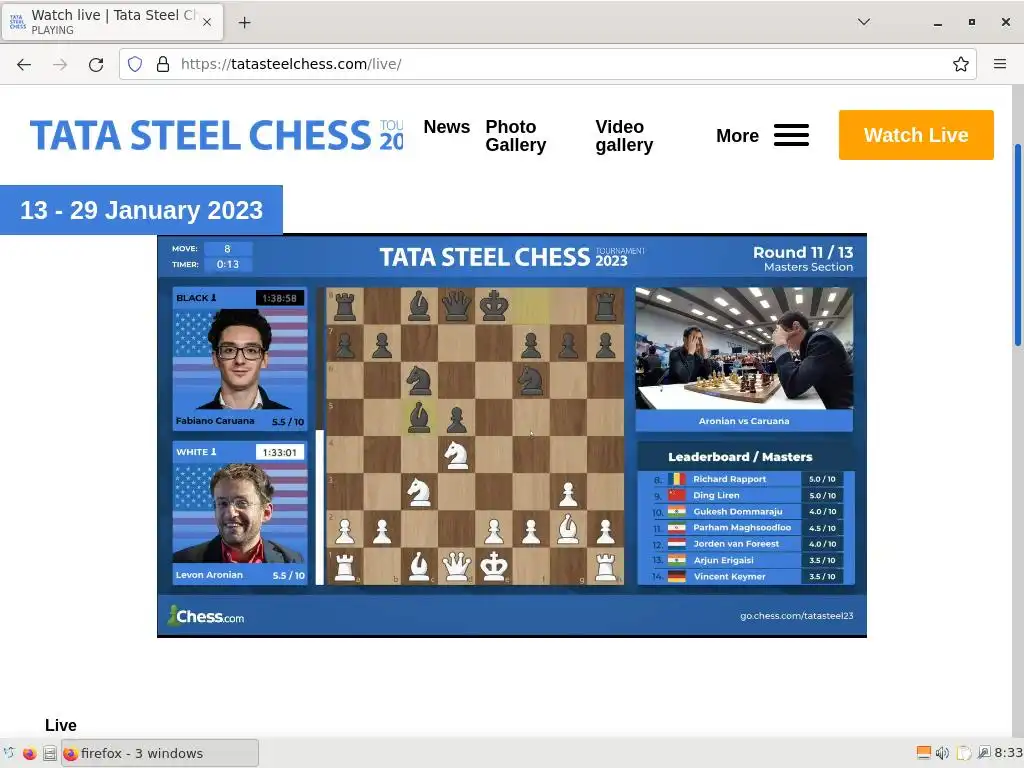Expand the list all tabs chevron
The image size is (1024, 768).
[863, 22]
